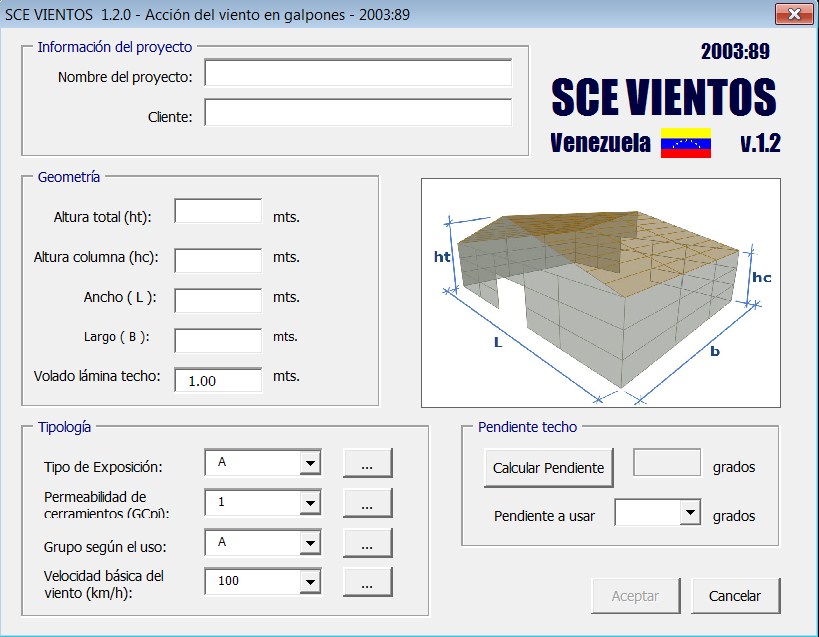This screenshot has width=819, height=637.
Task: Click the Tipología group label
Action: pos(64,427)
